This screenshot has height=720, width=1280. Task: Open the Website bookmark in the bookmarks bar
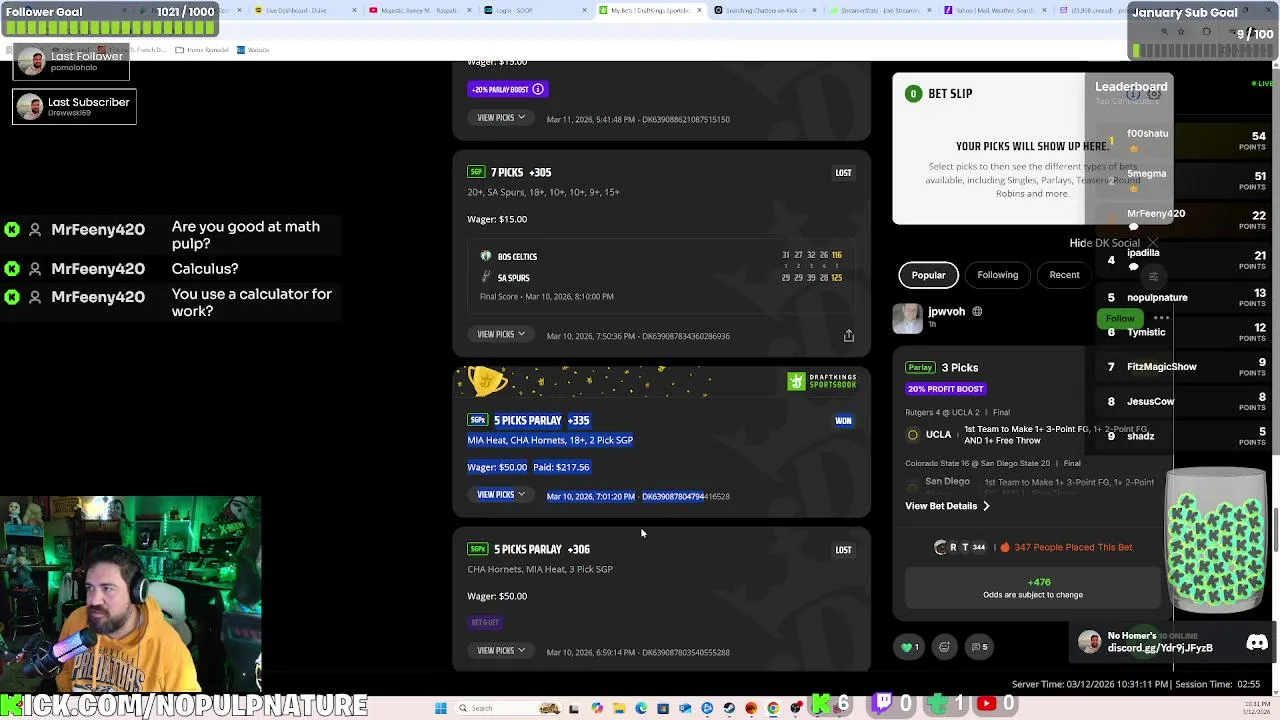click(253, 49)
